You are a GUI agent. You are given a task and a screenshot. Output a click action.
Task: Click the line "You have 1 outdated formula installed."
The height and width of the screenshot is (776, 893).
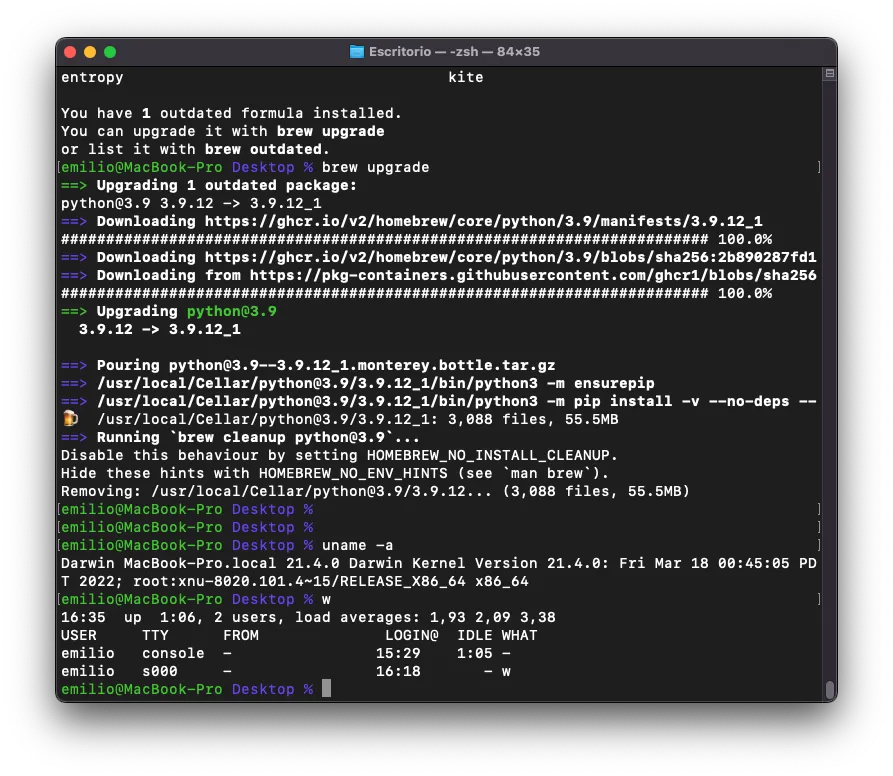click(231, 113)
